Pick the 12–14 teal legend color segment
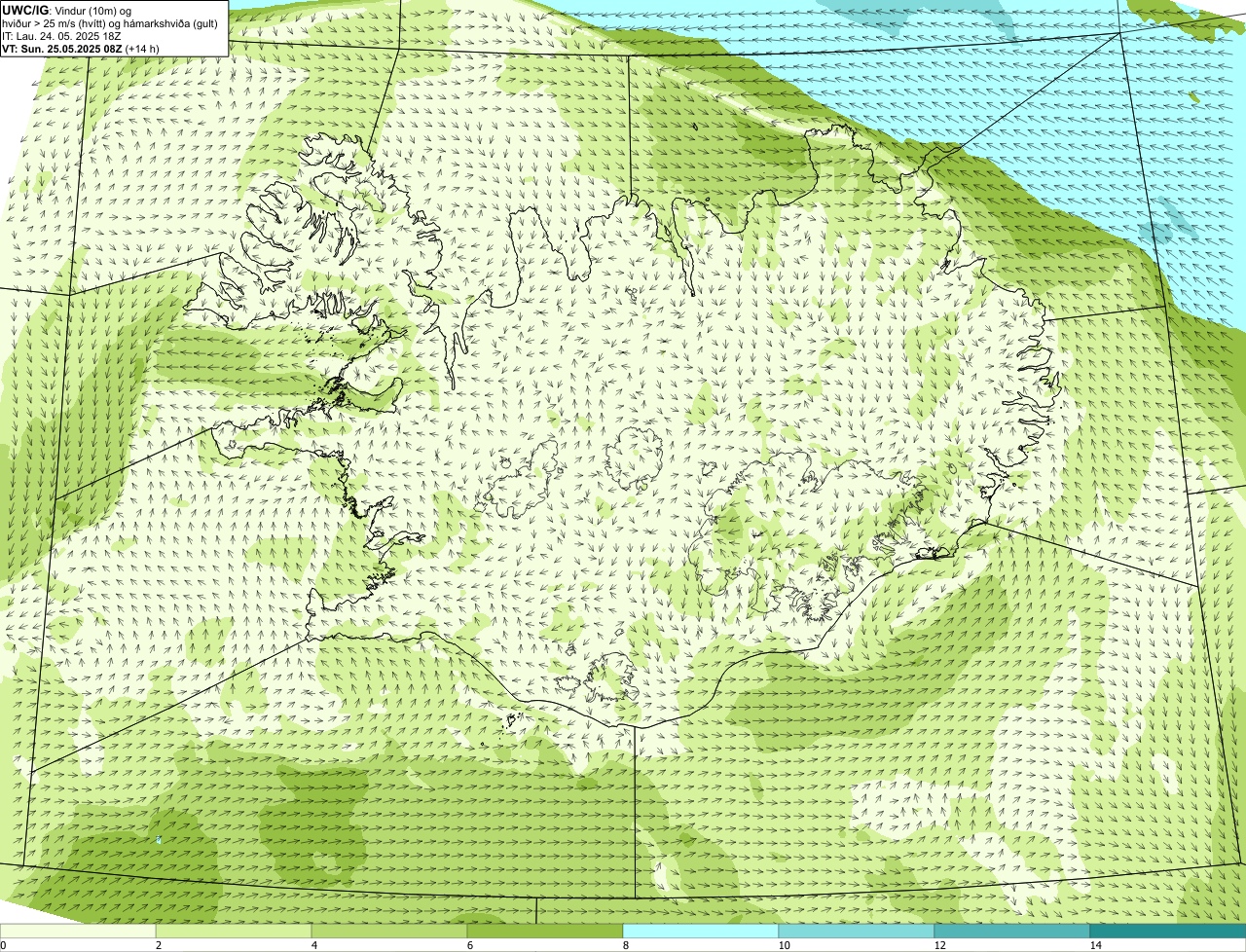 click(x=1012, y=931)
